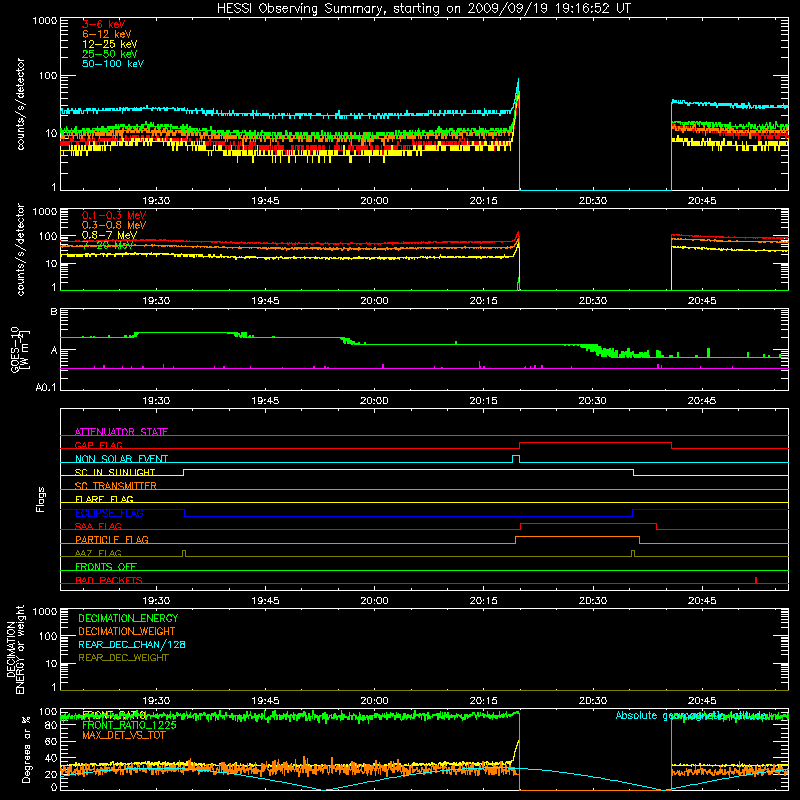Click 20:45 tick under the decimation panel
The height and width of the screenshot is (800, 800).
pos(702,701)
